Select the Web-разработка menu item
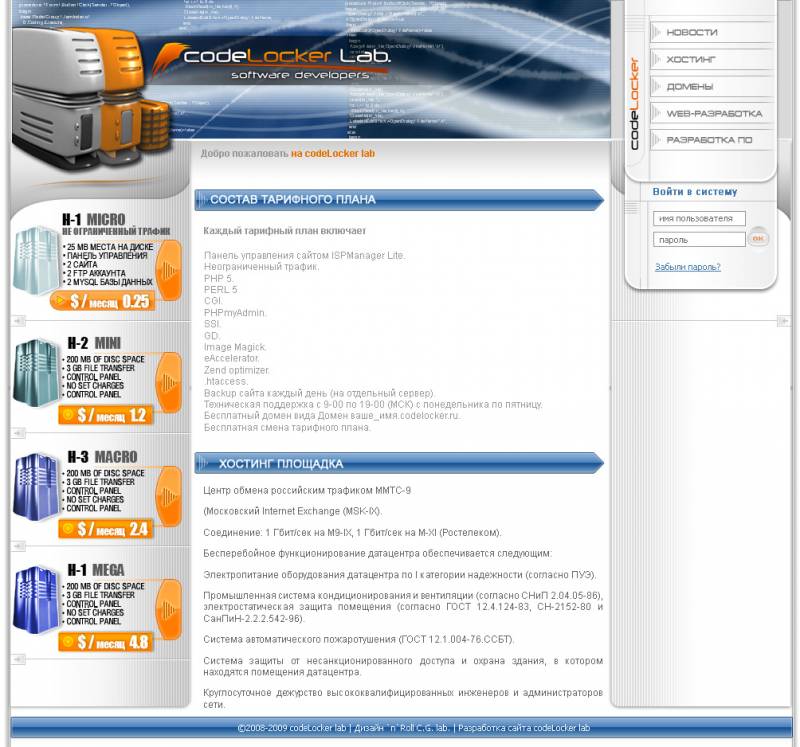 coord(713,114)
